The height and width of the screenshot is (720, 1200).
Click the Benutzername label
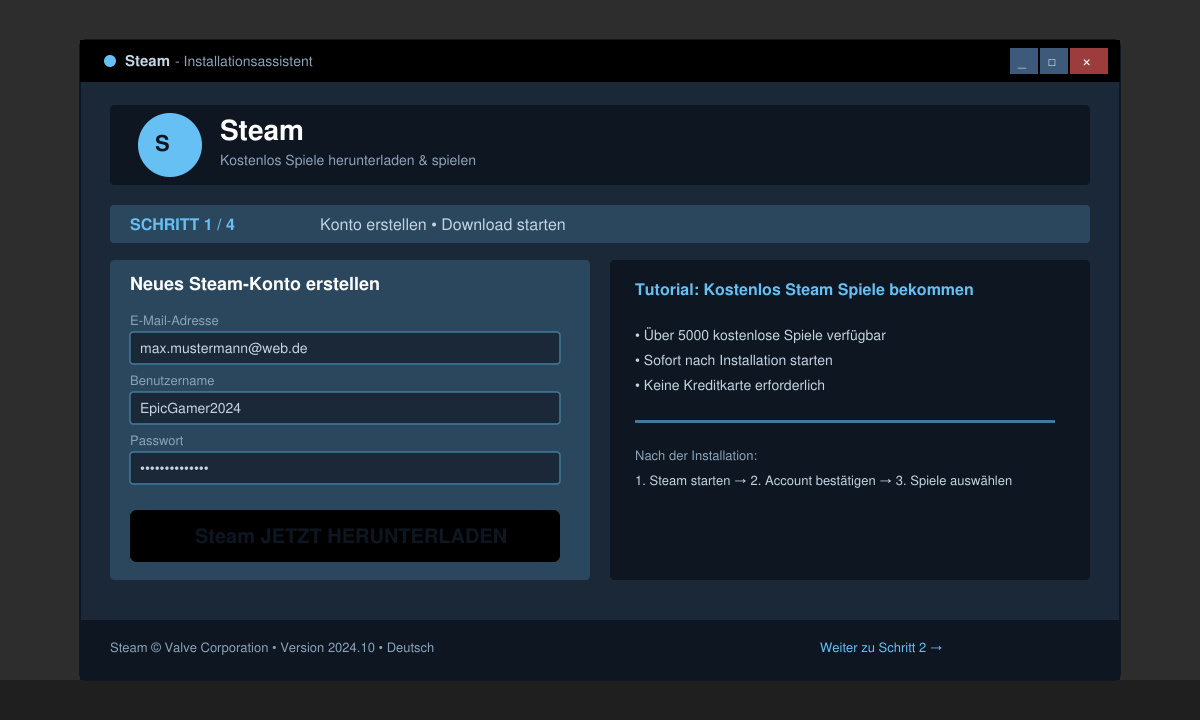tap(172, 381)
